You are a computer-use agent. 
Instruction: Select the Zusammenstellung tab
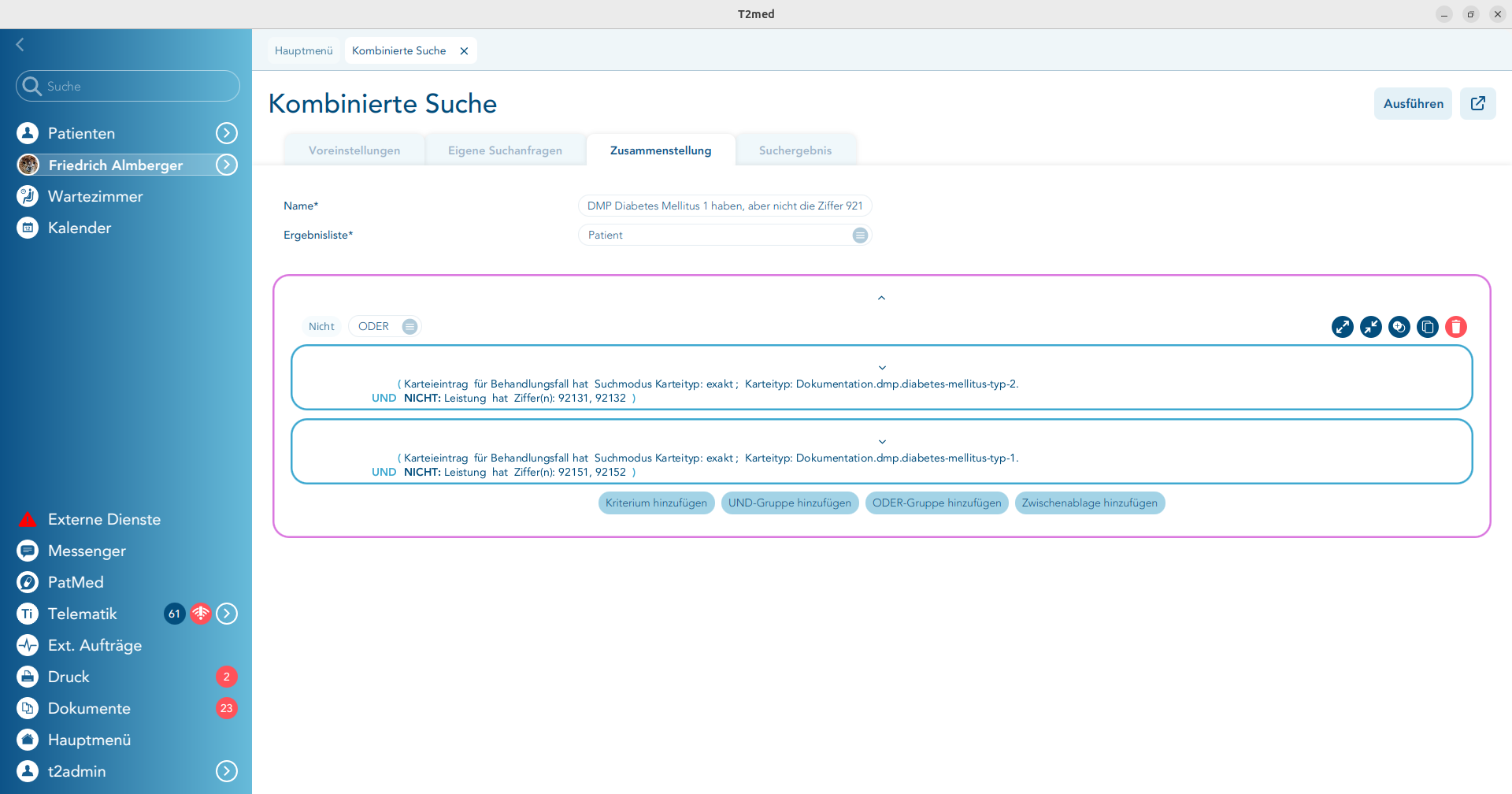tap(661, 150)
